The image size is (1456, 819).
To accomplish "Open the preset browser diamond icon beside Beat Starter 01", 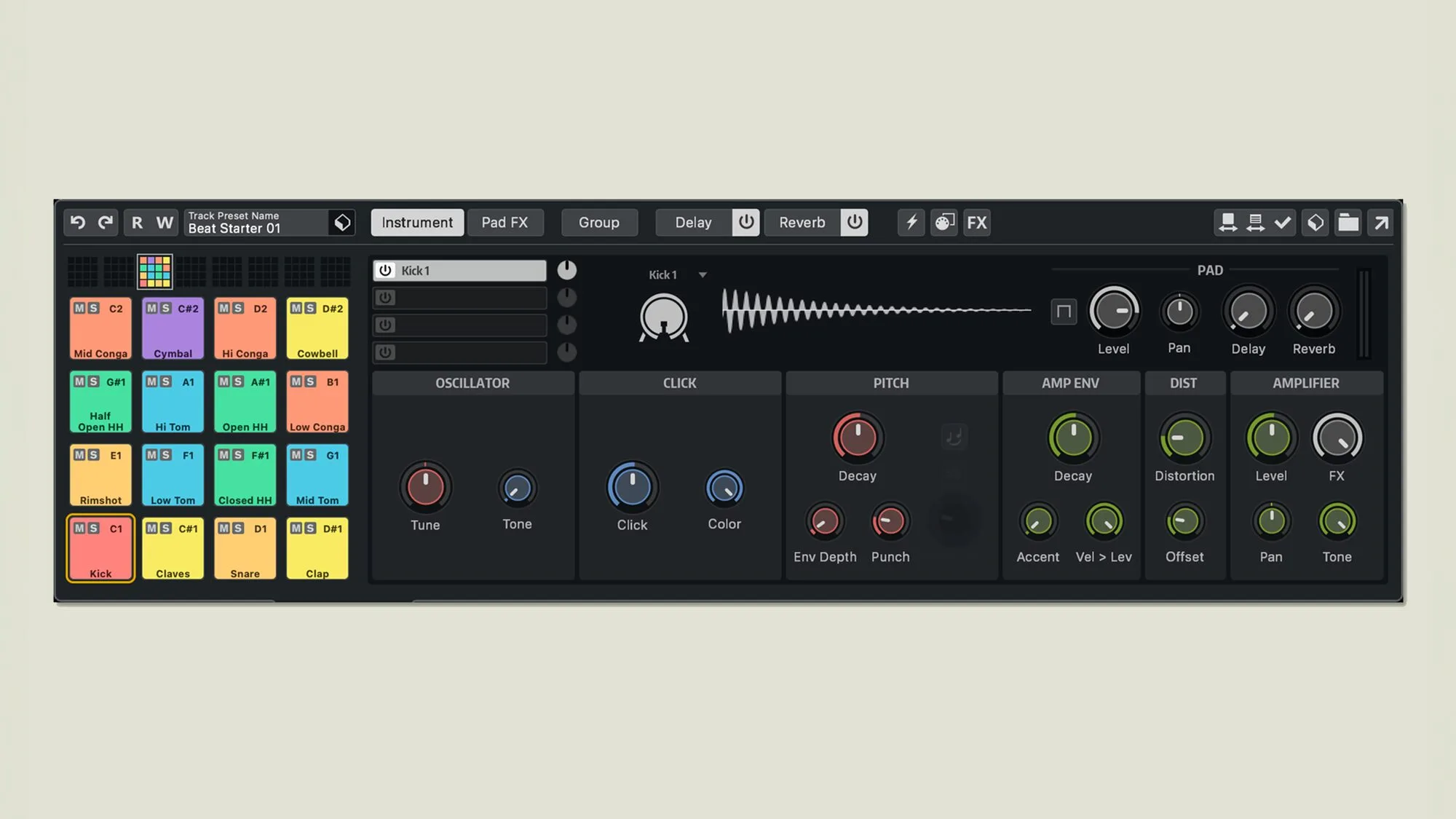I will (x=342, y=223).
